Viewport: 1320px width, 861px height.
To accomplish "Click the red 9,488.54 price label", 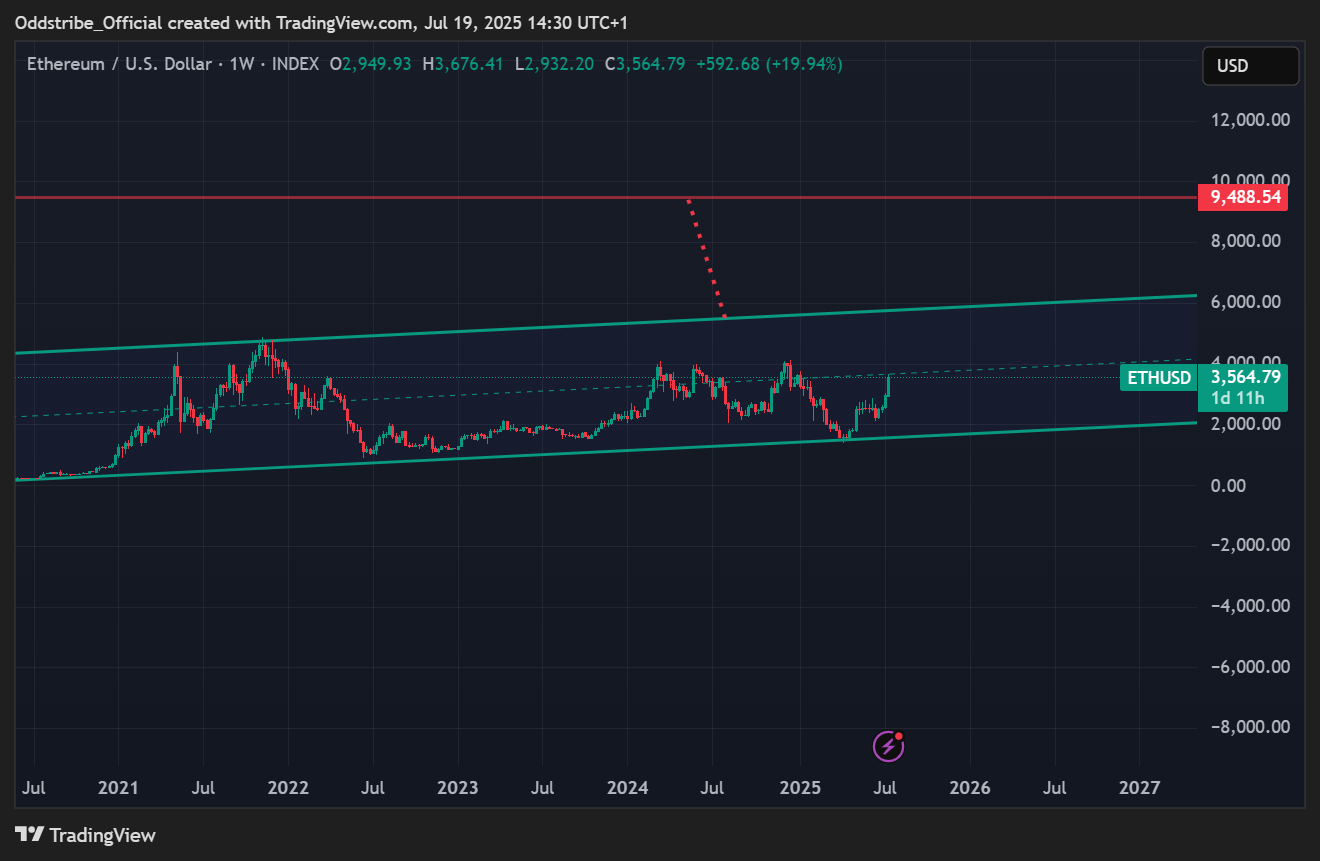I will click(x=1243, y=197).
